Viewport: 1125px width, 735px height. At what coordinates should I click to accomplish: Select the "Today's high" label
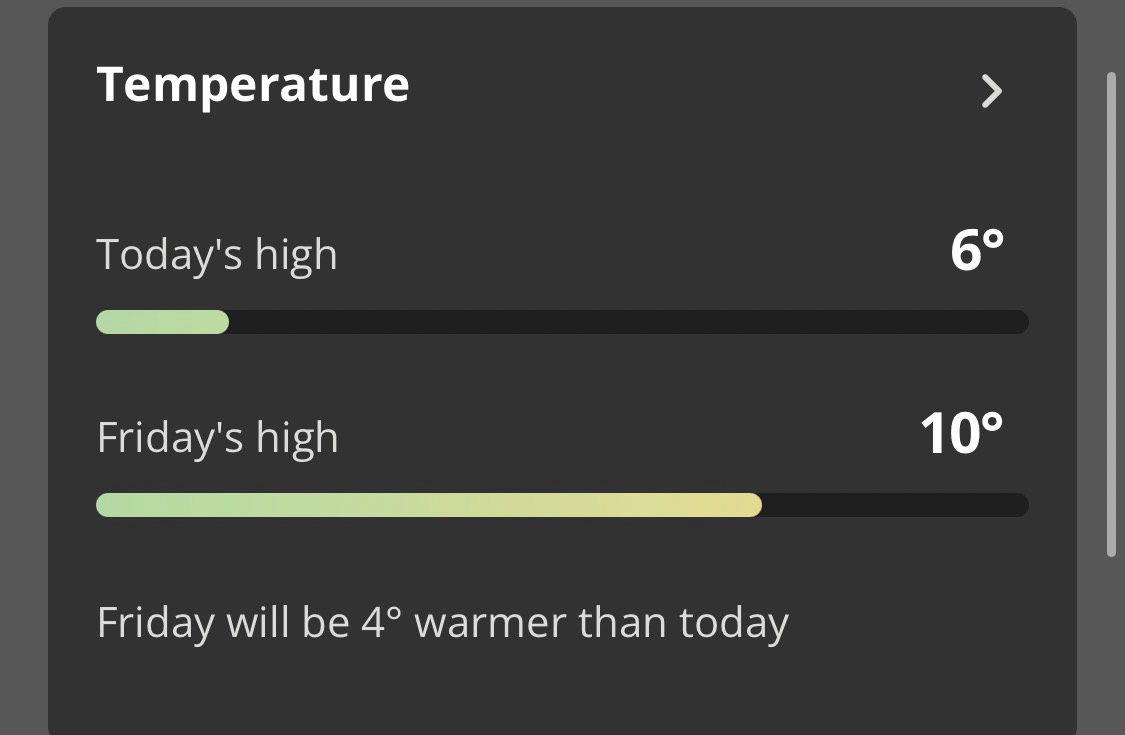coord(216,255)
